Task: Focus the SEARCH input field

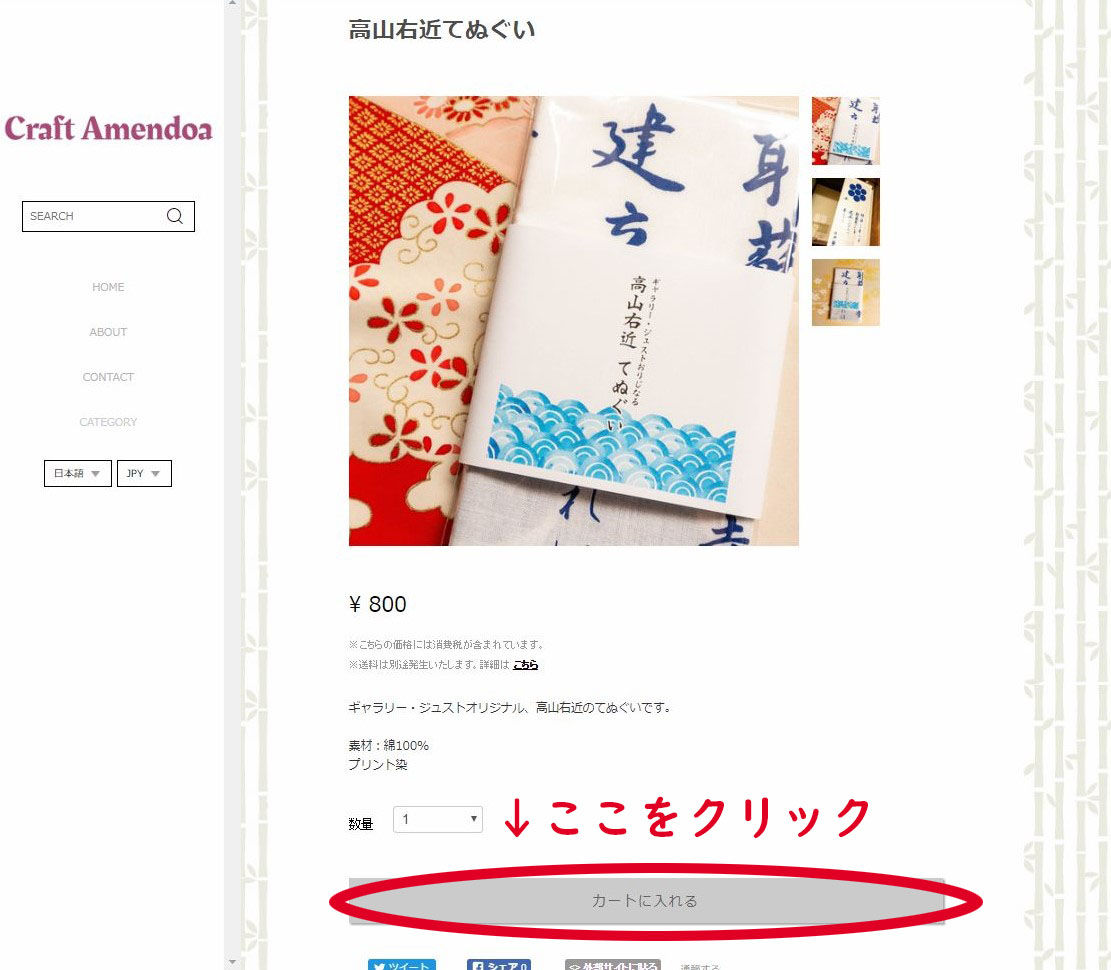Action: click(92, 216)
